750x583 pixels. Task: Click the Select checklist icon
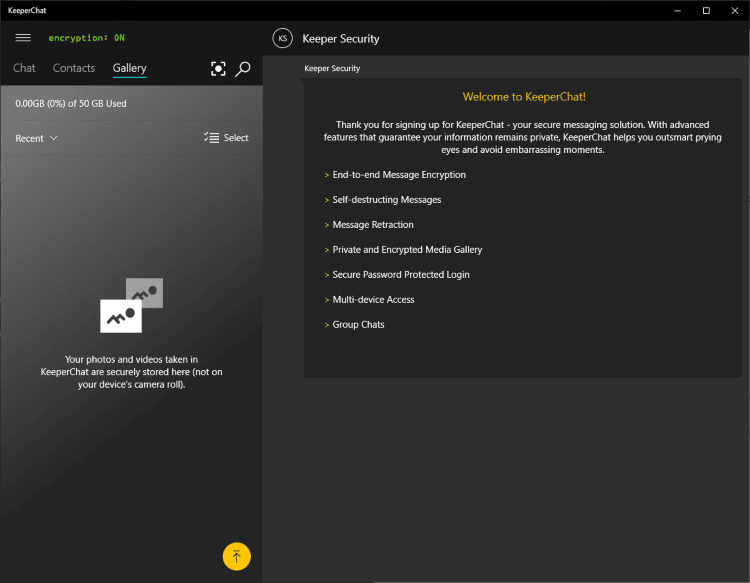coord(211,138)
